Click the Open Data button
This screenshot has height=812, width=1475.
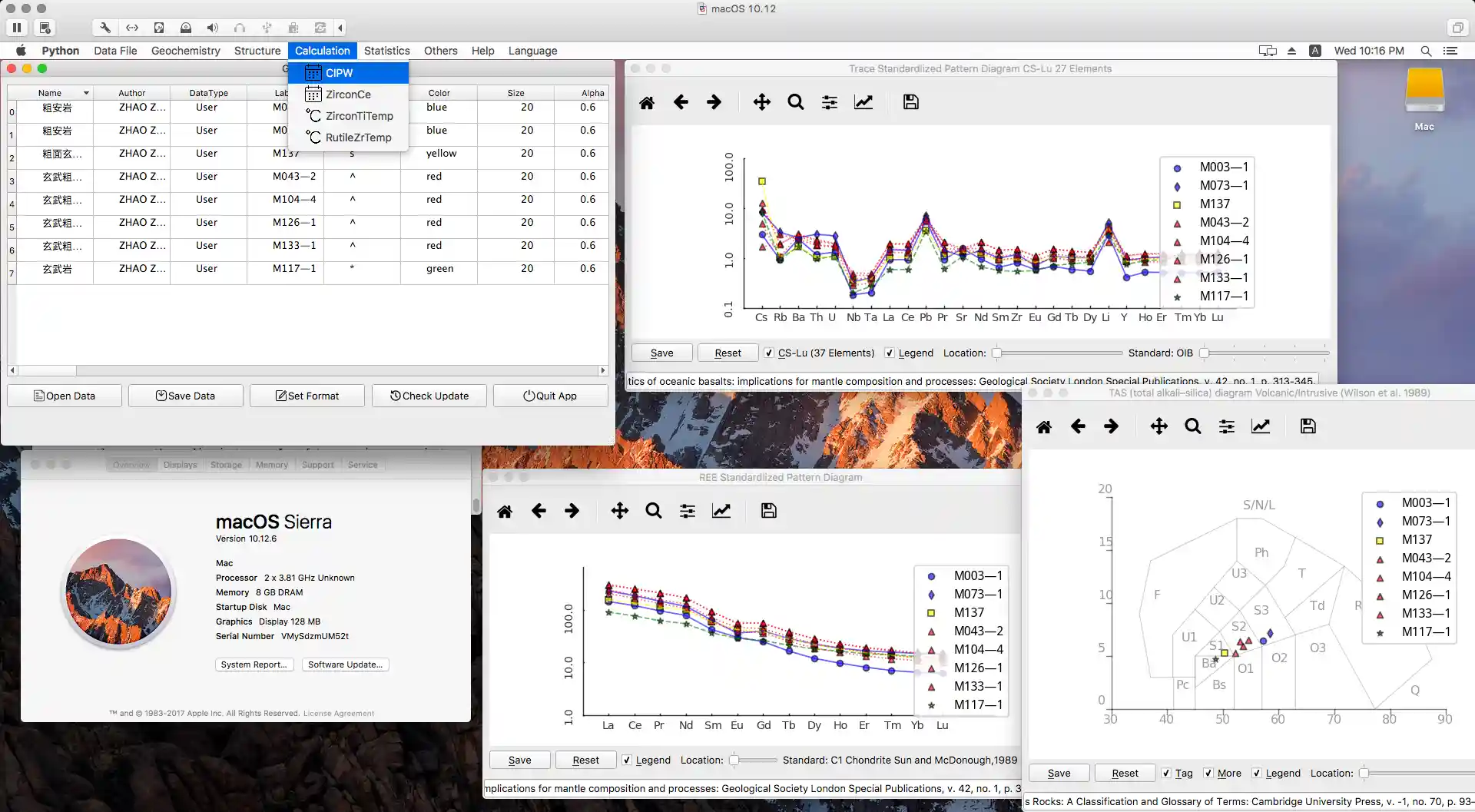(x=65, y=396)
